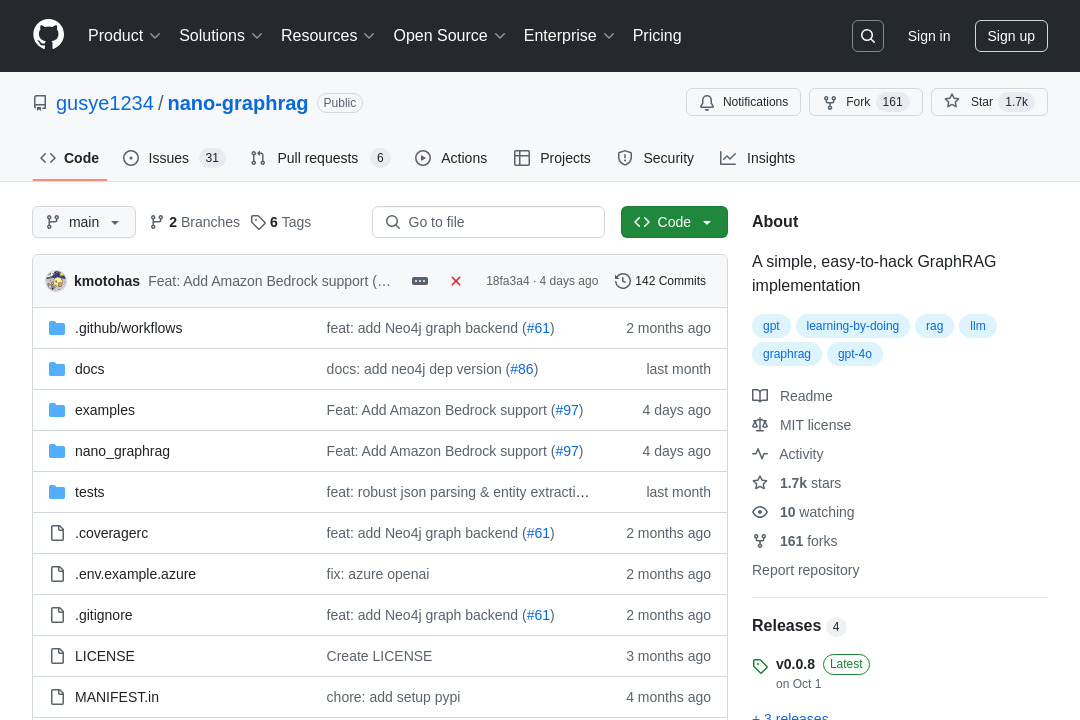Viewport: 1080px width, 720px height.
Task: Switch to the Pull requests tab
Action: pos(320,158)
